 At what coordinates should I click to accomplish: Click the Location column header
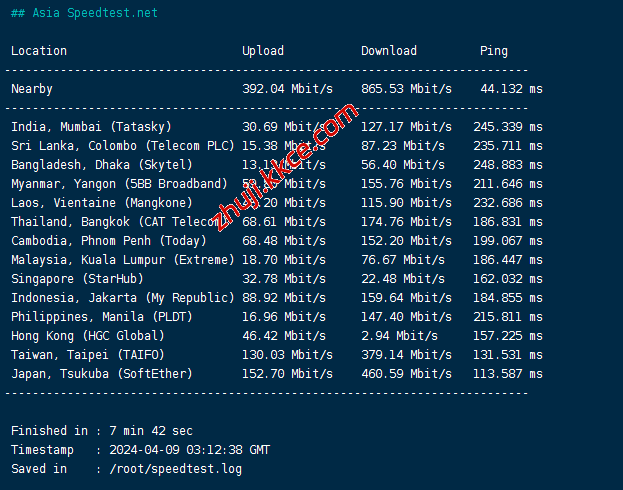[x=39, y=51]
